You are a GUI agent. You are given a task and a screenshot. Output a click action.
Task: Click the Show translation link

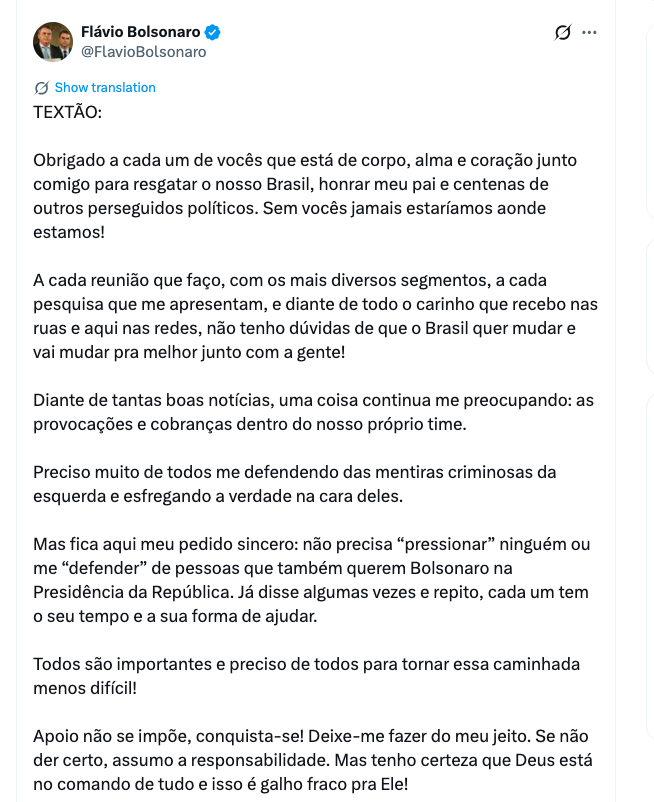pos(105,87)
